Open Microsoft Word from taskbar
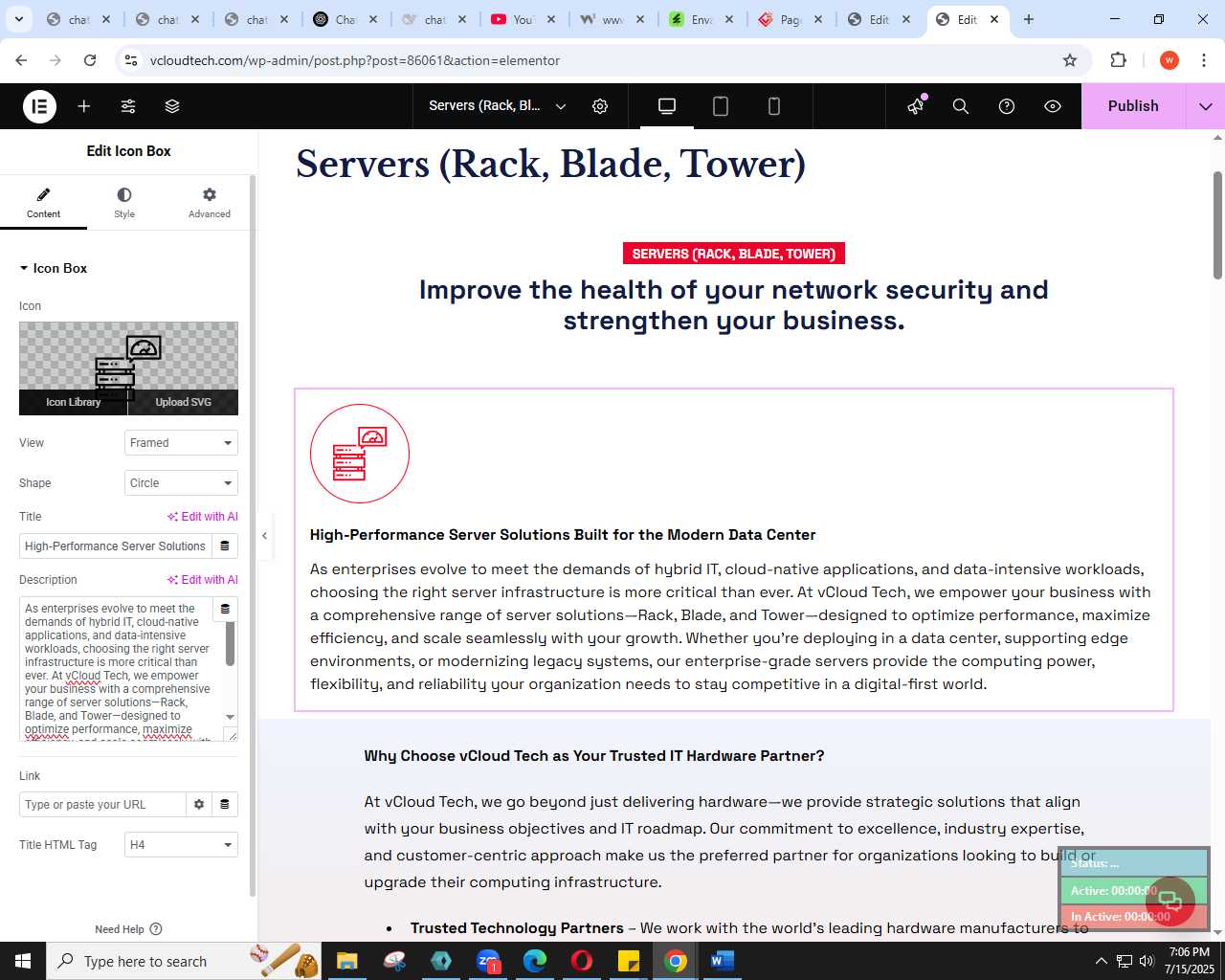This screenshot has height=980, width=1225. click(722, 961)
